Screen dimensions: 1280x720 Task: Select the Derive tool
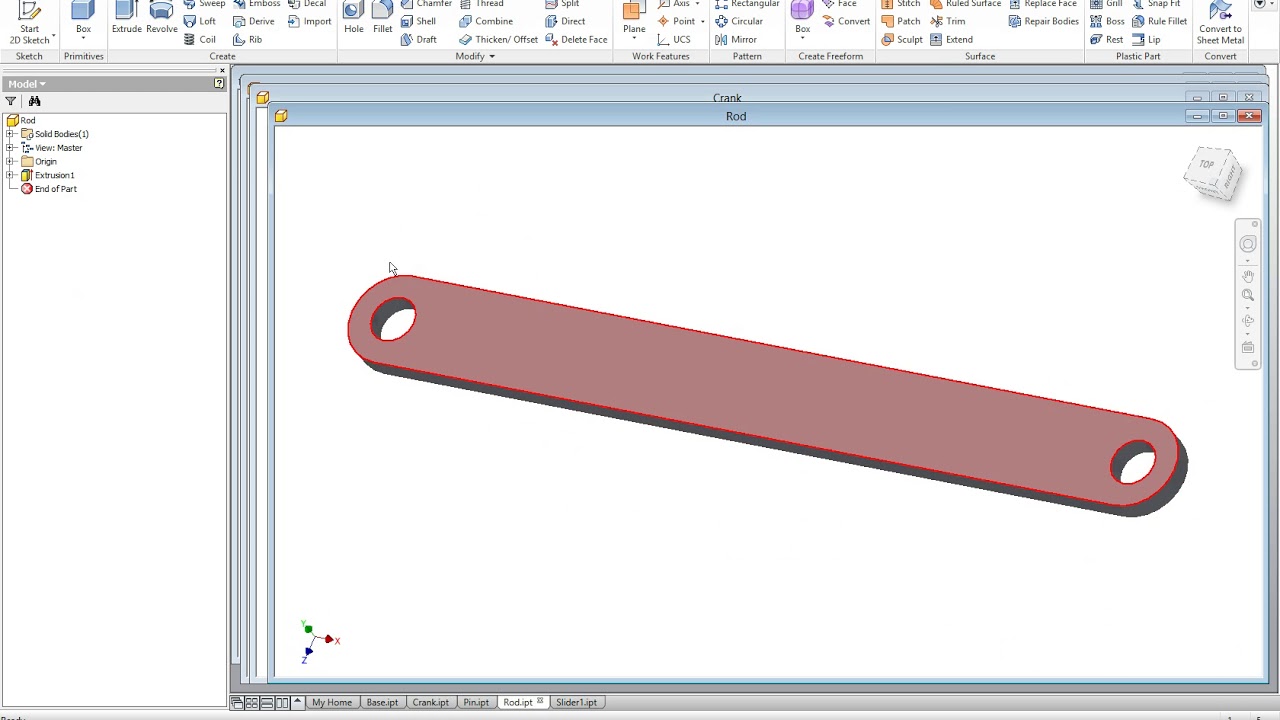(254, 21)
